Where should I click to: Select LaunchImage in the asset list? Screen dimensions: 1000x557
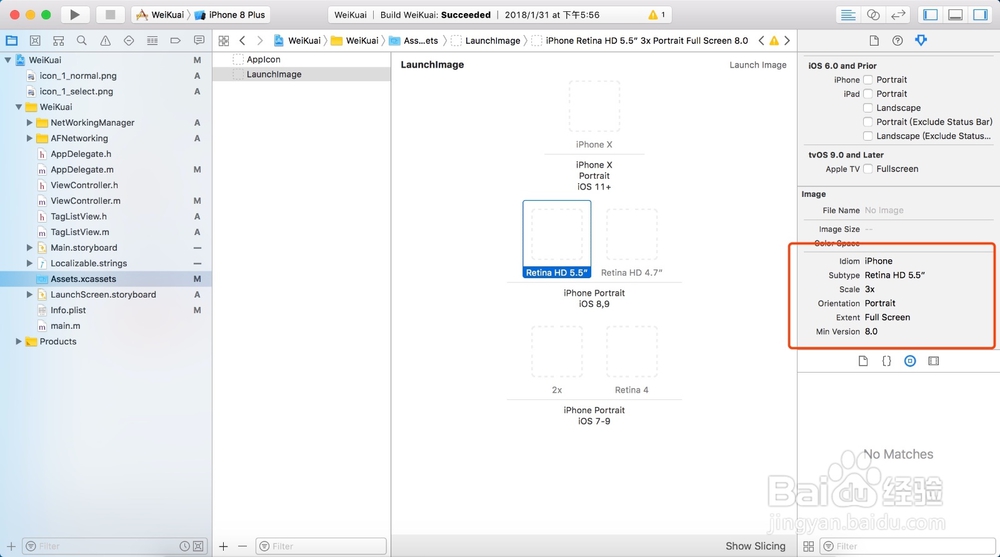coord(301,75)
